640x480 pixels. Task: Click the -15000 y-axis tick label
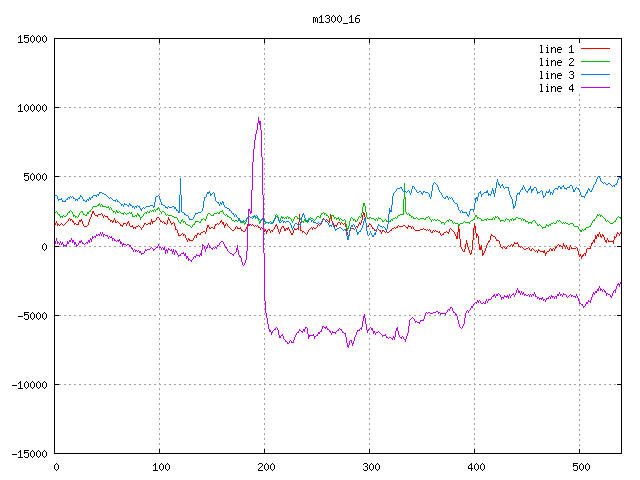[29, 454]
